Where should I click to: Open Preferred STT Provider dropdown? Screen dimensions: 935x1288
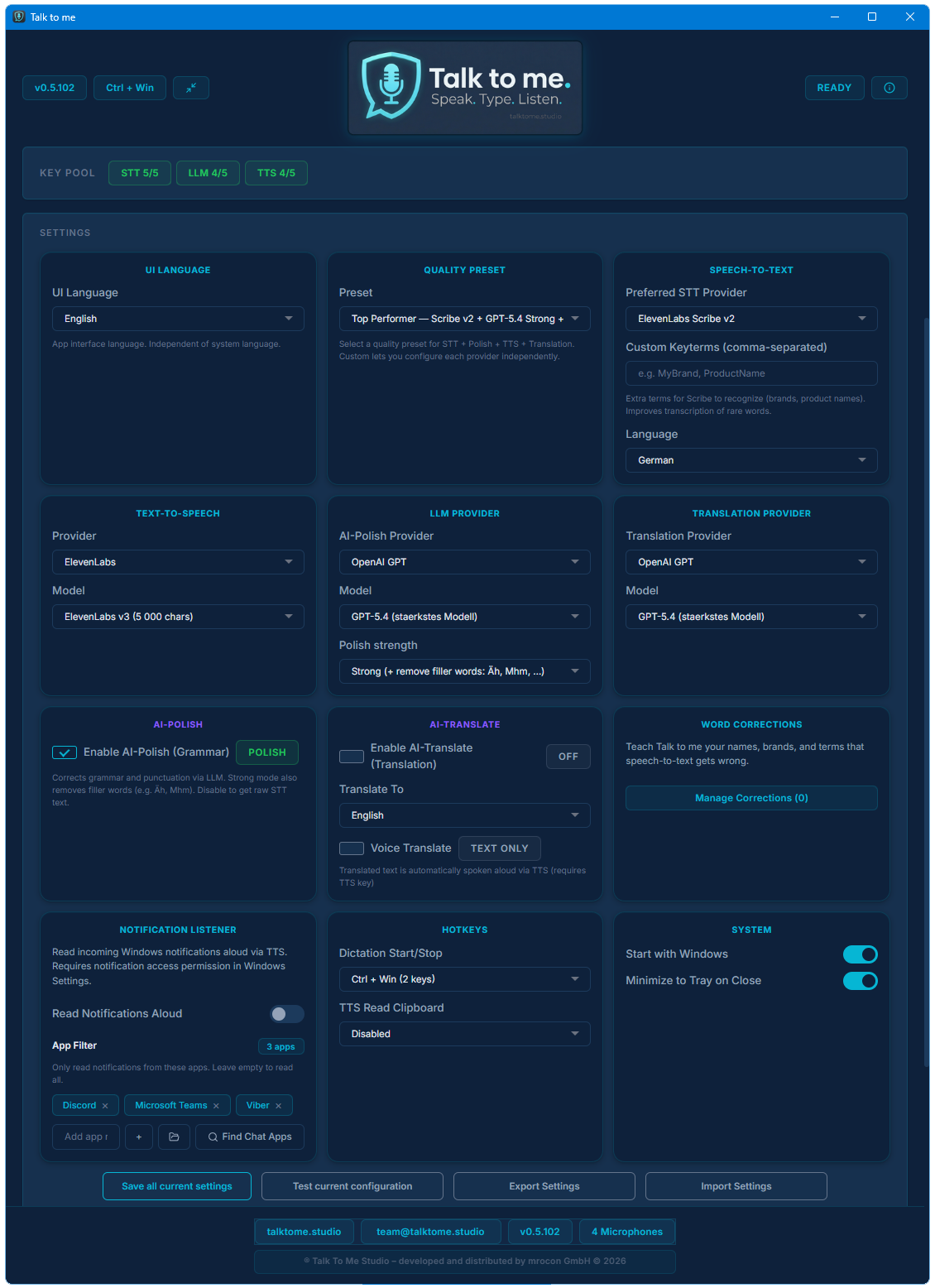751,319
